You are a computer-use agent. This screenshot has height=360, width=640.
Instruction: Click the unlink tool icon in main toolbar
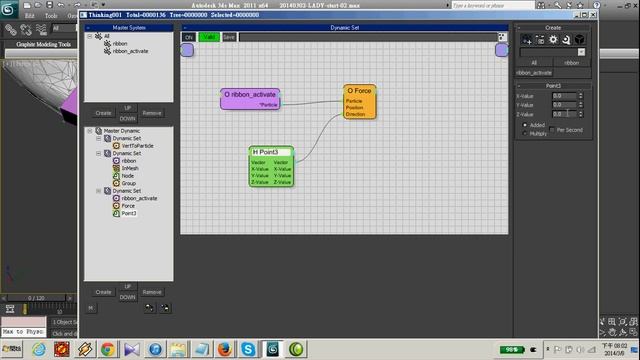(26, 30)
